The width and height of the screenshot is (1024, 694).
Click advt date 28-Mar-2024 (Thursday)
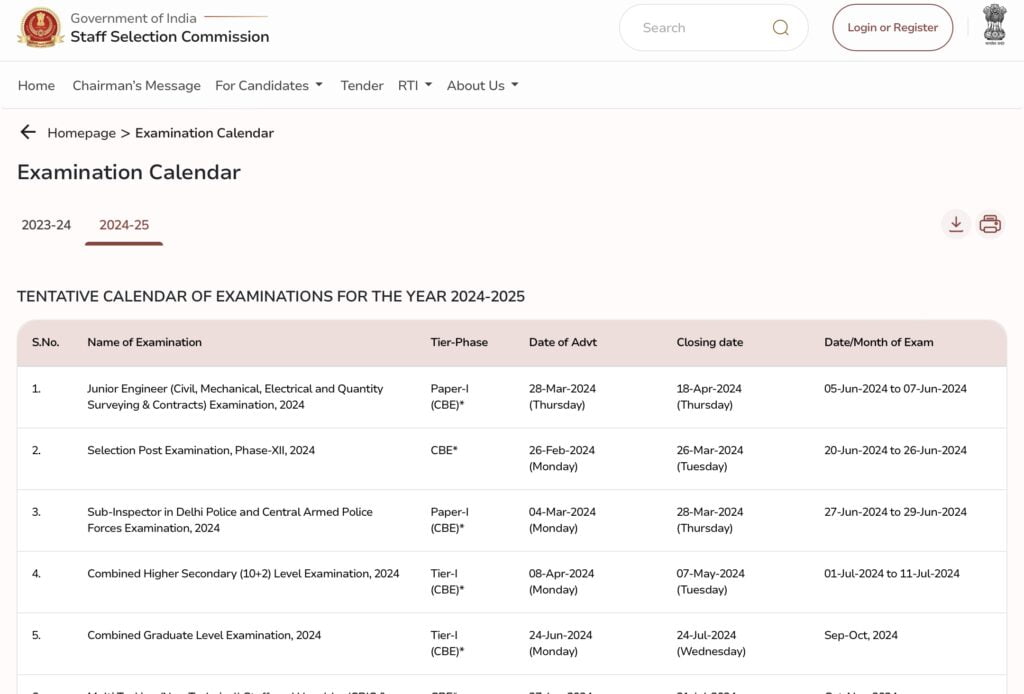coord(562,397)
